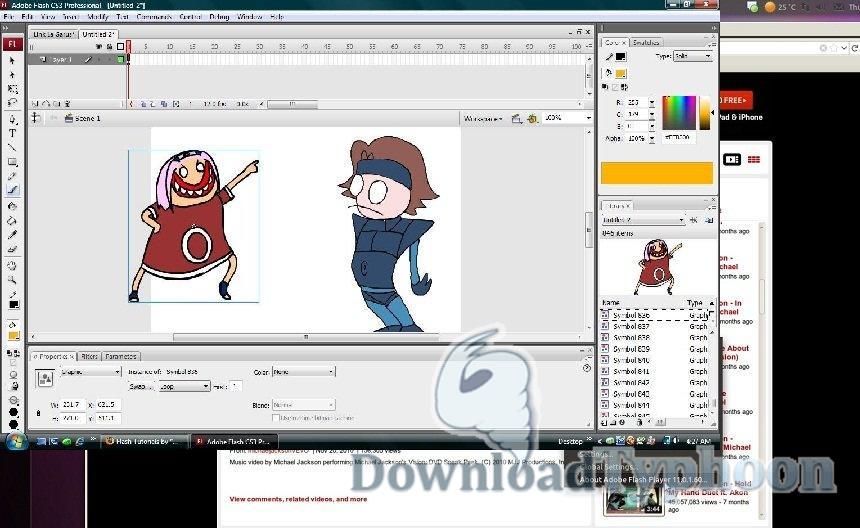Screen dimensions: 860x528
Task: Select the Paint Bucket tool
Action: click(13, 221)
